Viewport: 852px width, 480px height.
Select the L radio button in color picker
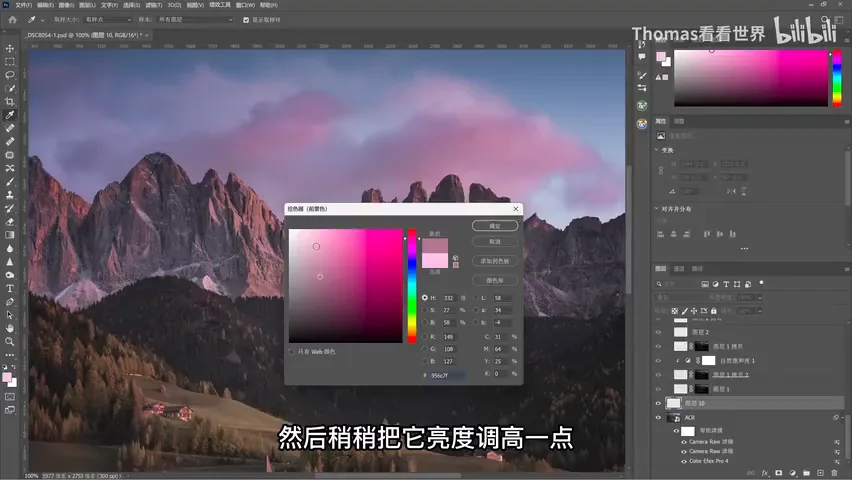click(476, 298)
